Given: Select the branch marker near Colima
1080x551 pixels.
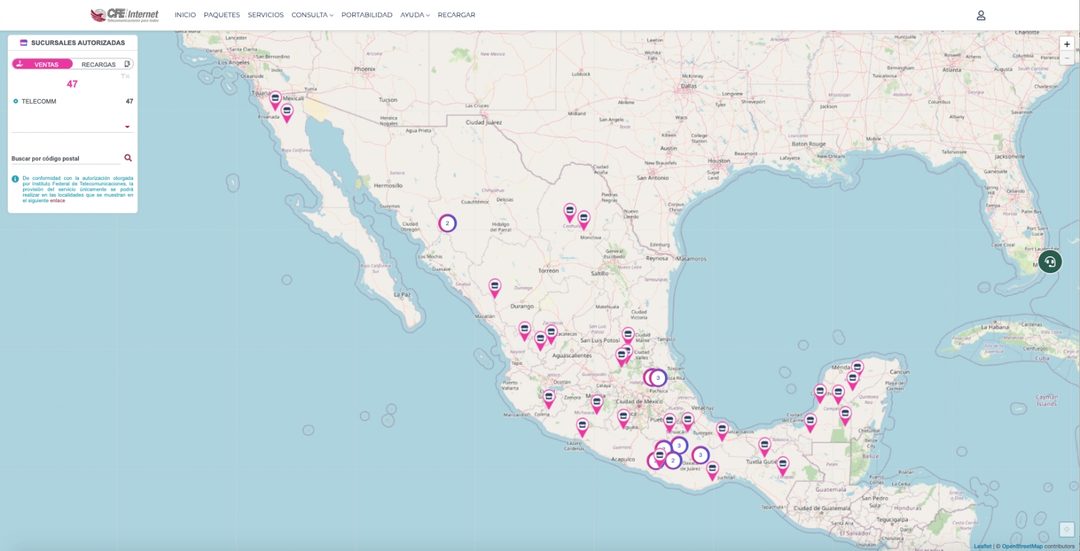Looking at the screenshot, I should 549,399.
